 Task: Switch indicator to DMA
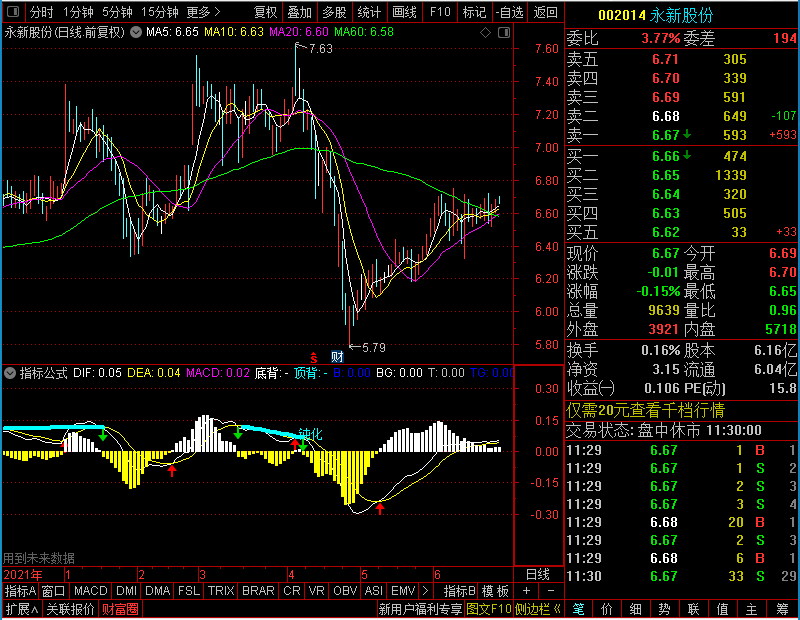pos(158,591)
